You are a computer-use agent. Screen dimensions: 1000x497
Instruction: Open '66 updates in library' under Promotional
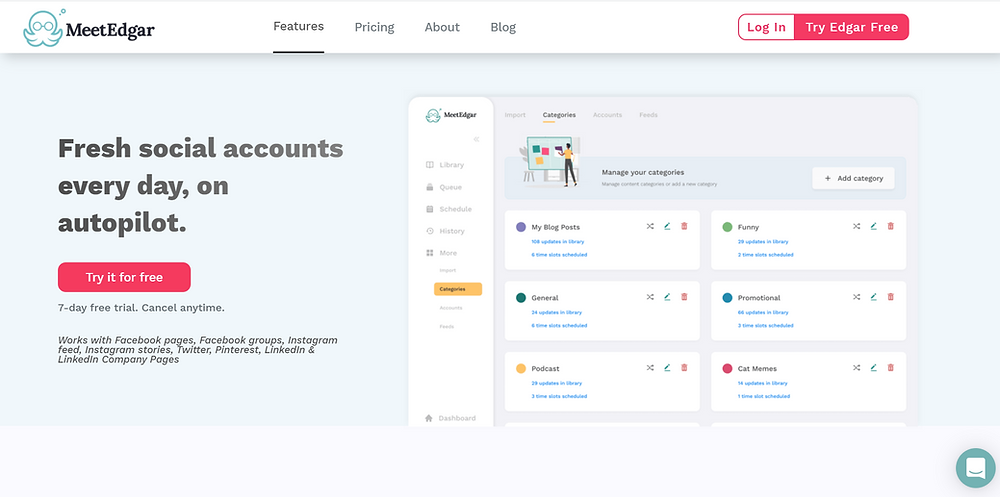coord(763,313)
